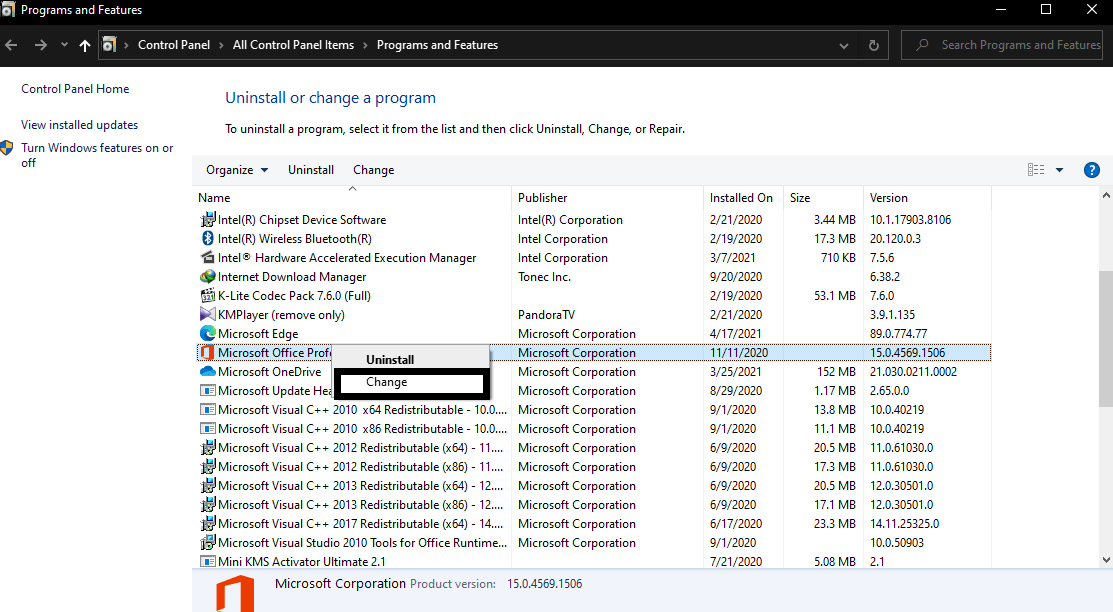
Task: Open Turn Windows features on or off
Action: coord(97,155)
